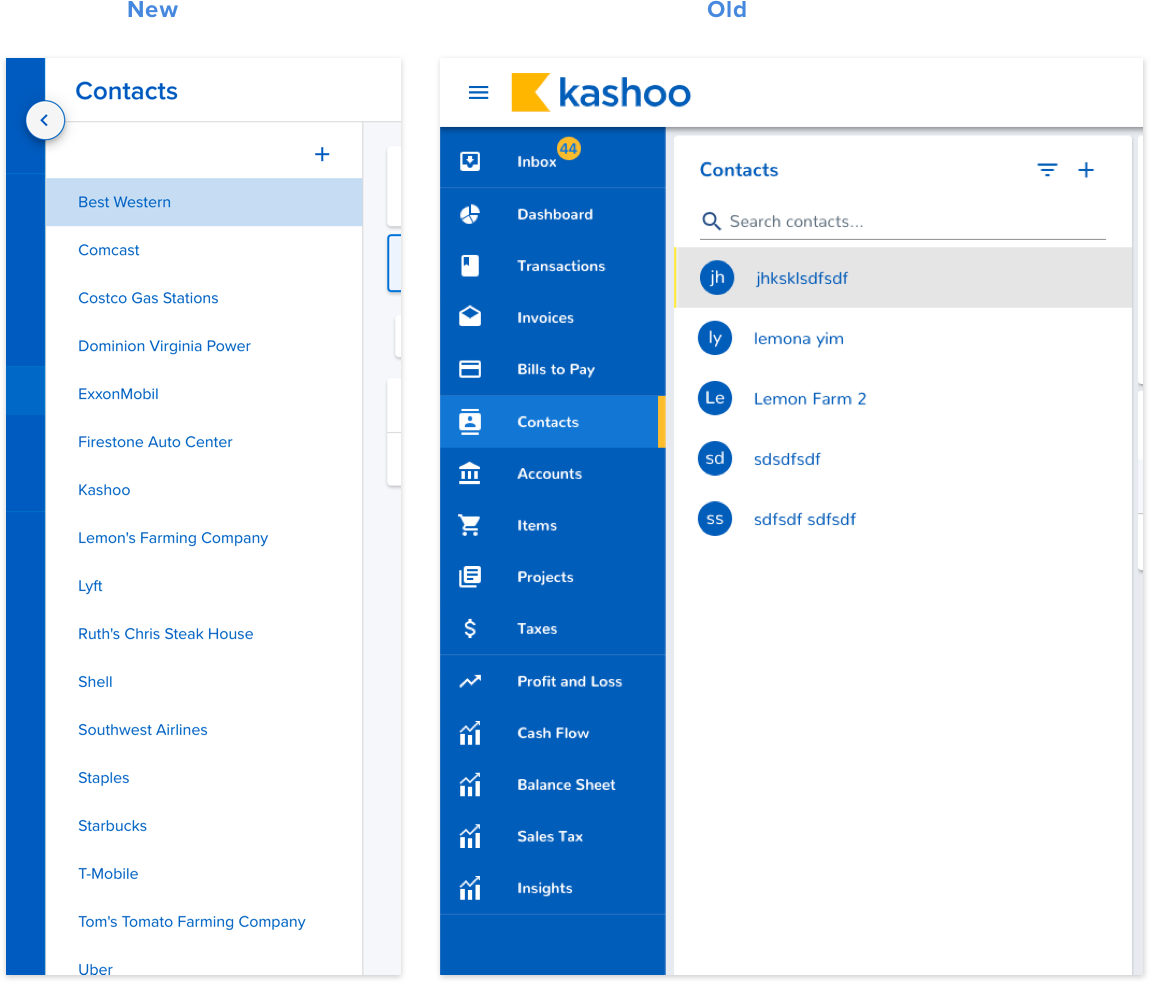Open Transactions menu item
Image resolution: width=1150 pixels, height=983 pixels.
552,266
